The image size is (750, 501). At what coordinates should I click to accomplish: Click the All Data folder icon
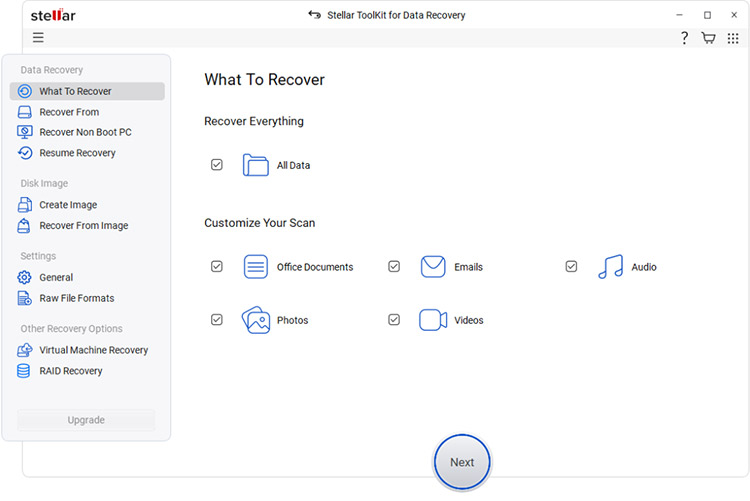(x=255, y=165)
